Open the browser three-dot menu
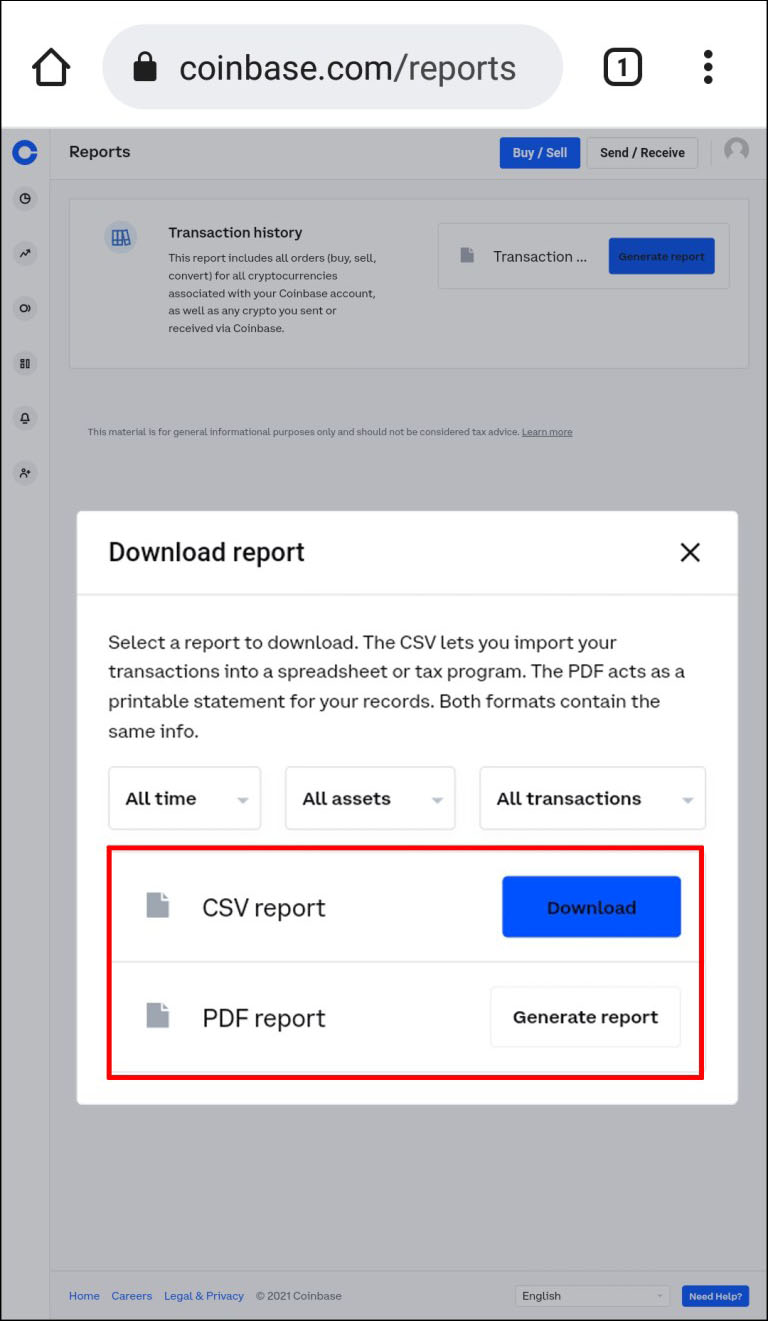This screenshot has height=1321, width=768. click(708, 67)
